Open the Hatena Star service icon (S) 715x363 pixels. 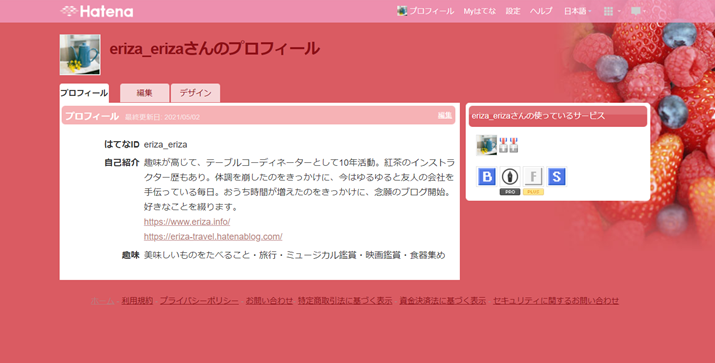(x=556, y=176)
